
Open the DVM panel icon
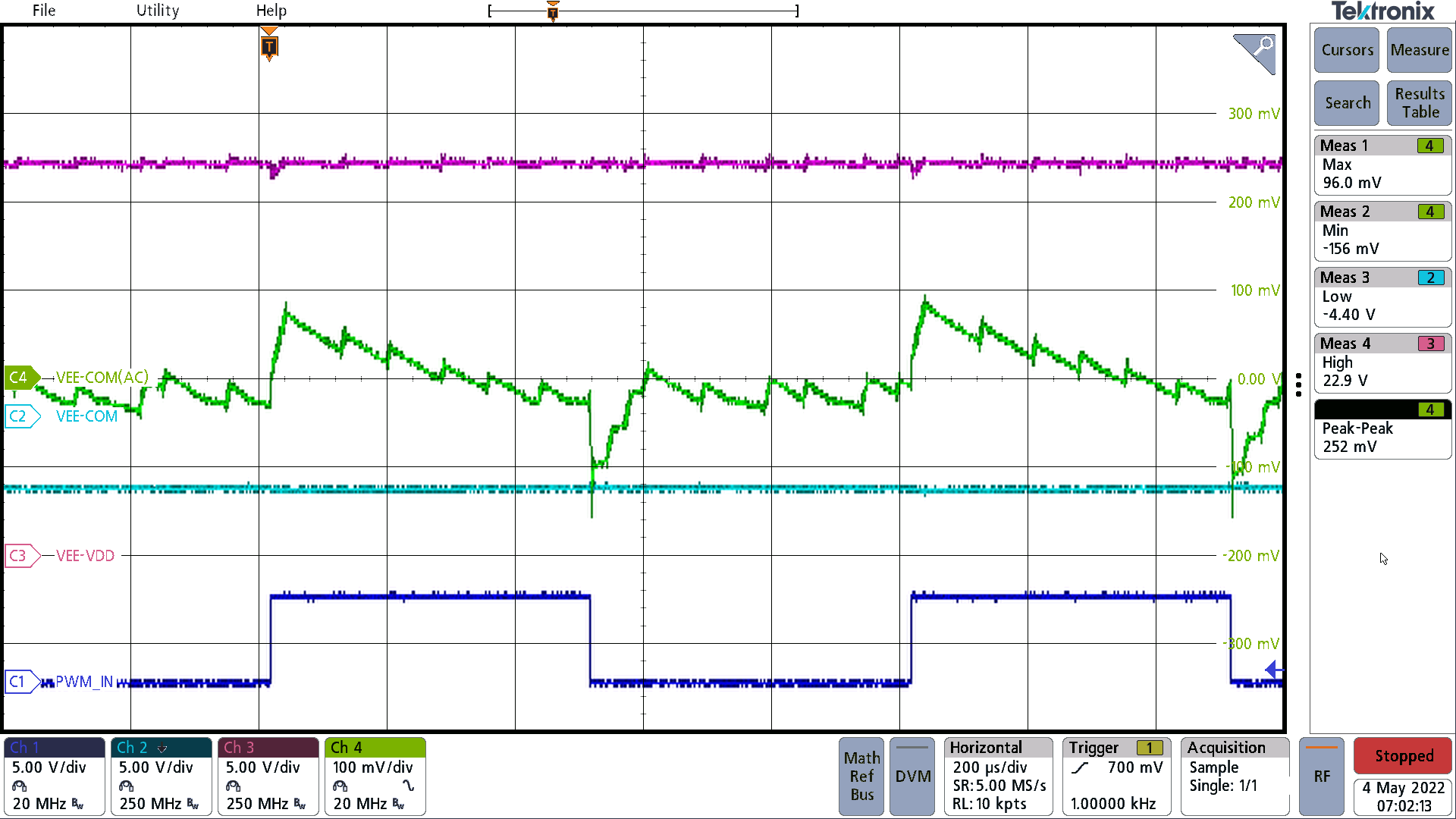912,776
